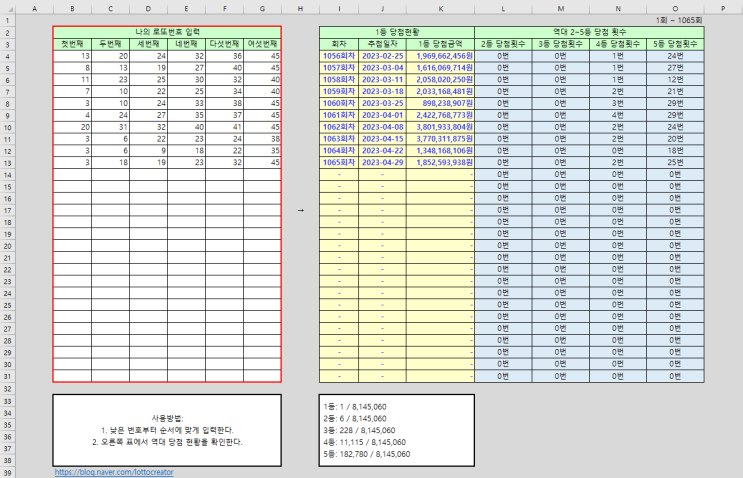Click the 1등 당첨금액 header cell
The height and width of the screenshot is (478, 743).
click(441, 44)
